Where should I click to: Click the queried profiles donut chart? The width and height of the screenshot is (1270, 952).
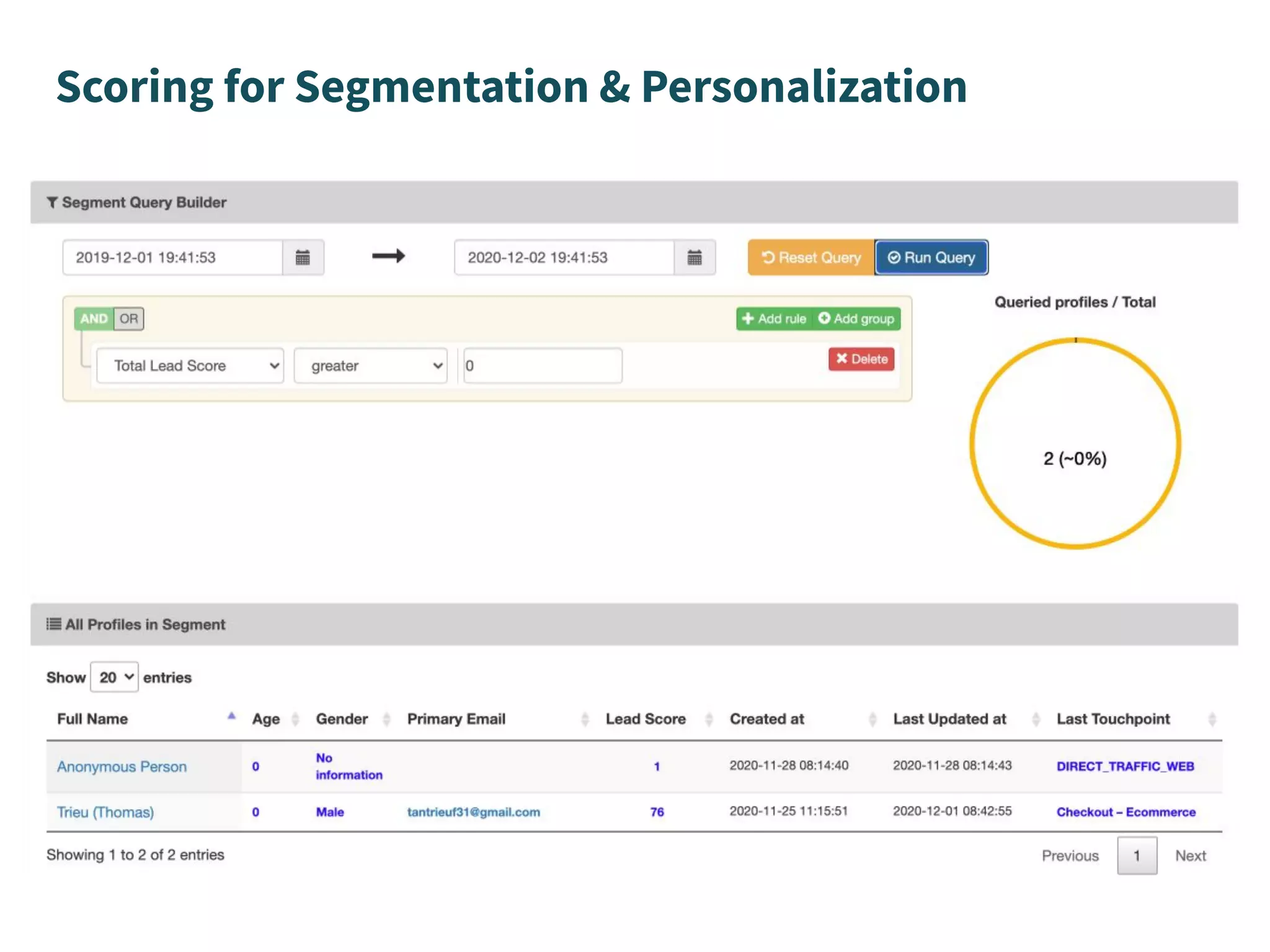click(1075, 443)
